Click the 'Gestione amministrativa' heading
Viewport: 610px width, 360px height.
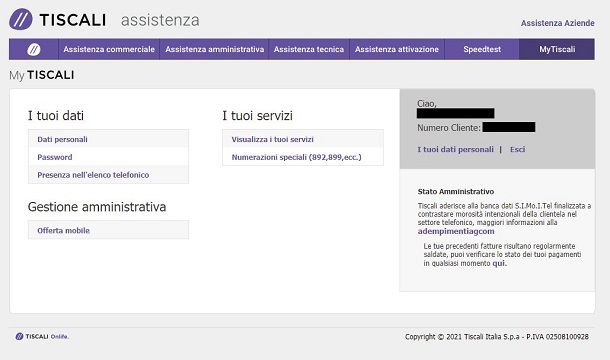[x=97, y=207]
